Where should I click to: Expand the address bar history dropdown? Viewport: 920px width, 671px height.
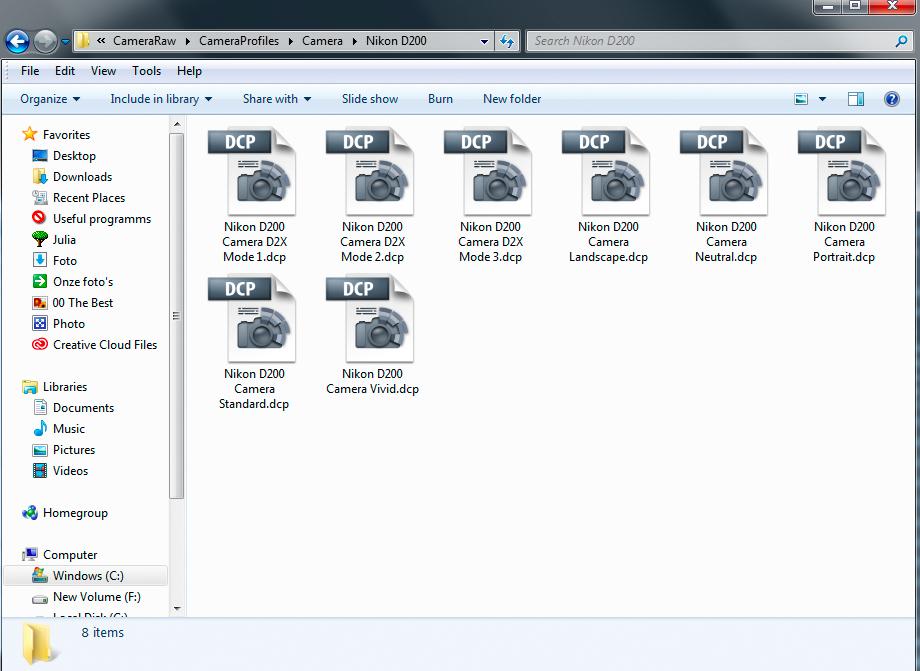point(484,41)
